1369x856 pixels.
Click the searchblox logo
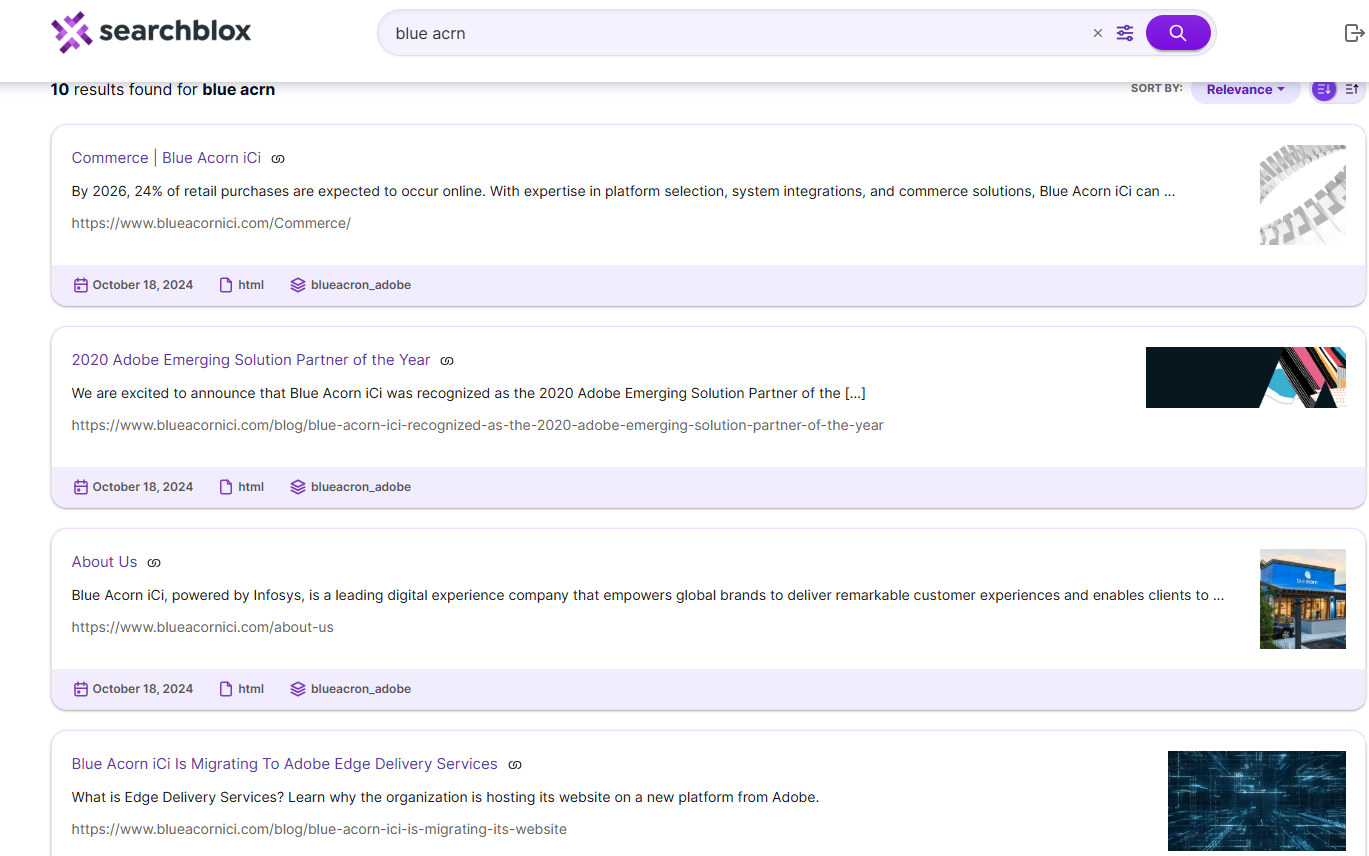(x=151, y=33)
